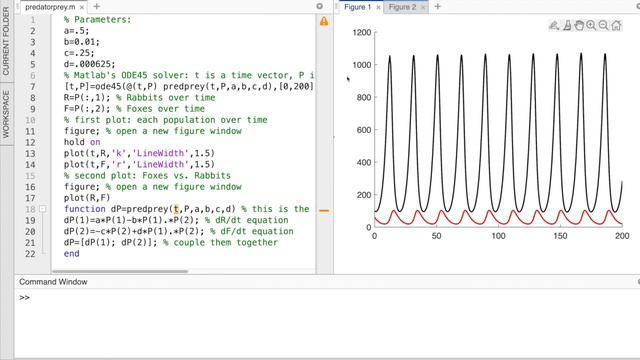
Task: Select the data tips tool in figure toolbar
Action: (x=567, y=26)
